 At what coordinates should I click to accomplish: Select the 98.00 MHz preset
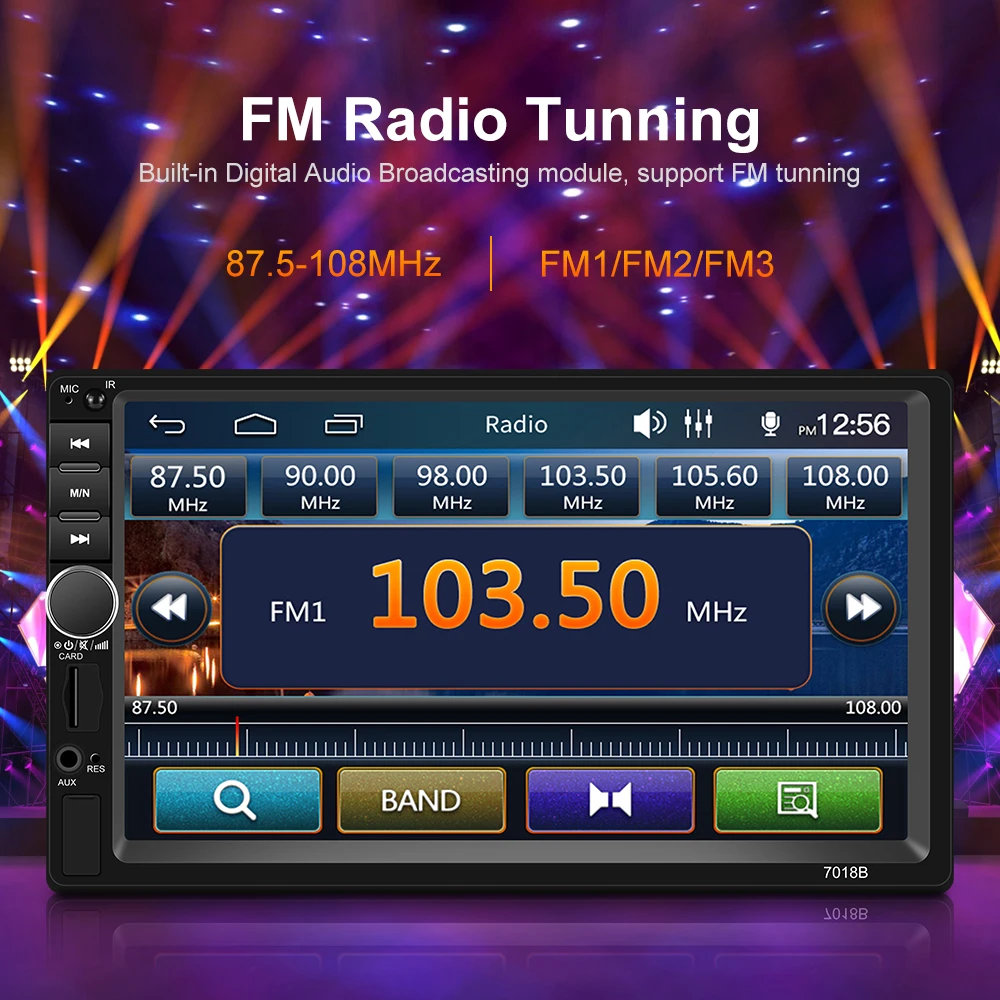pyautogui.click(x=452, y=487)
